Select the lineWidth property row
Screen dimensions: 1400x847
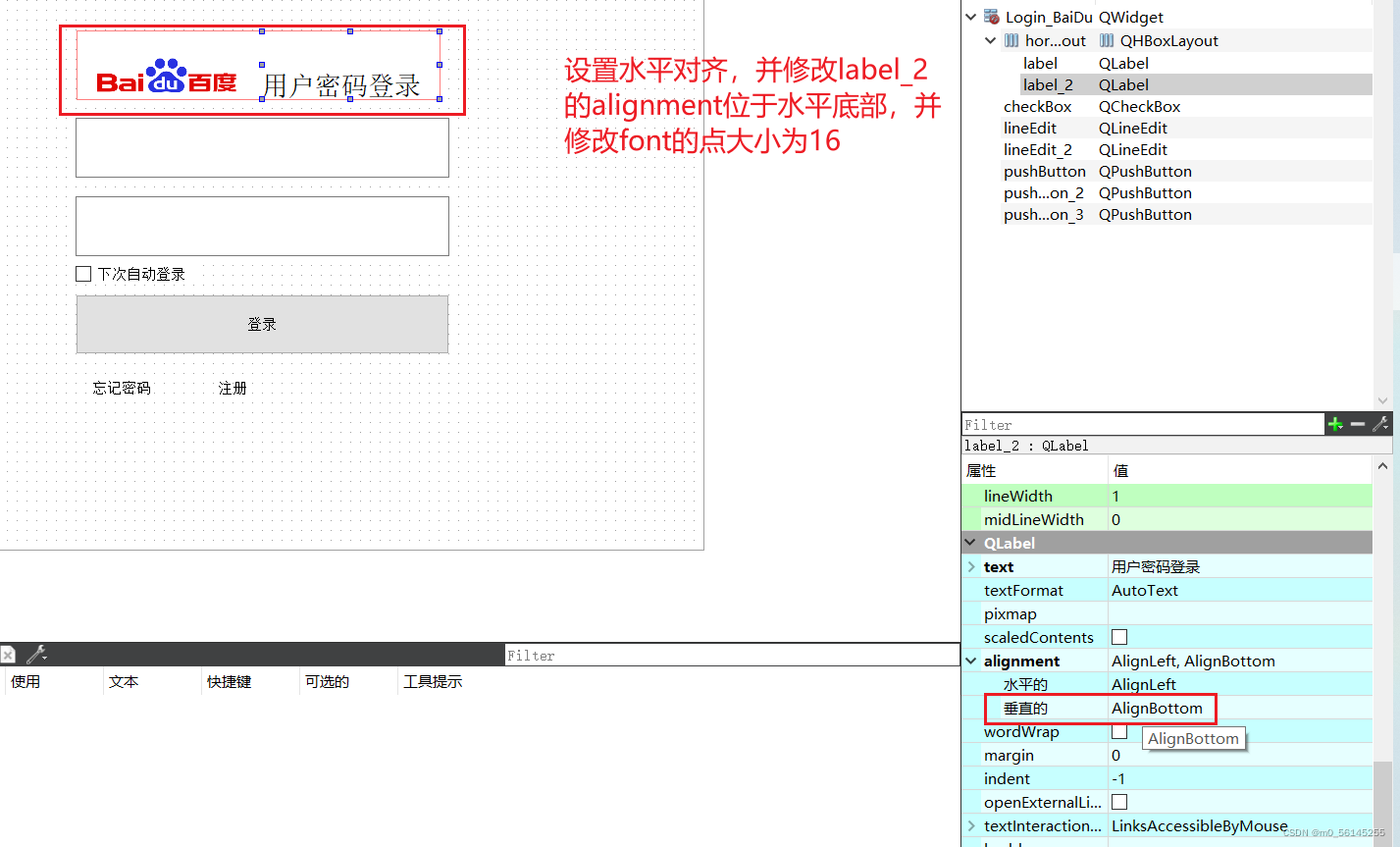[x=1167, y=496]
